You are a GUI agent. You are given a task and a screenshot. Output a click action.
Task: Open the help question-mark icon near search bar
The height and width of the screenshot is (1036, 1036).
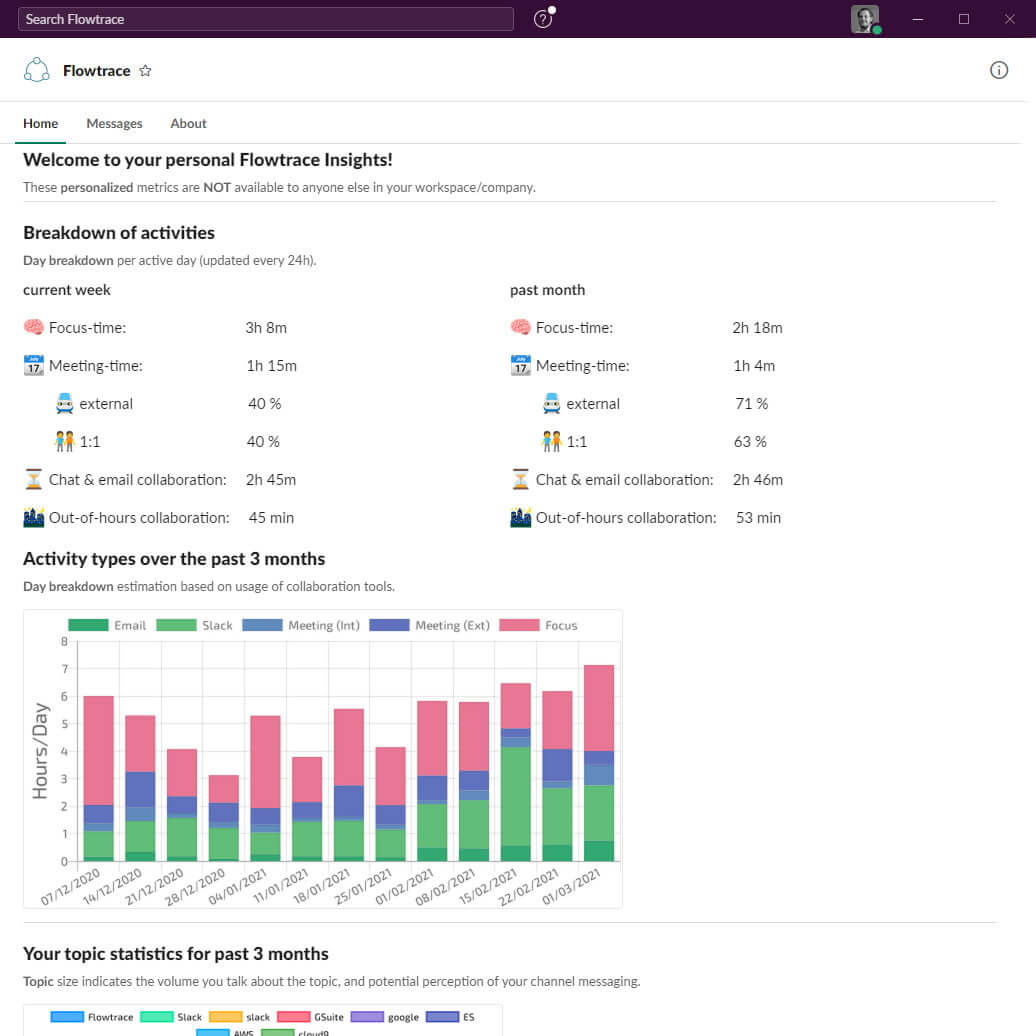click(x=543, y=17)
